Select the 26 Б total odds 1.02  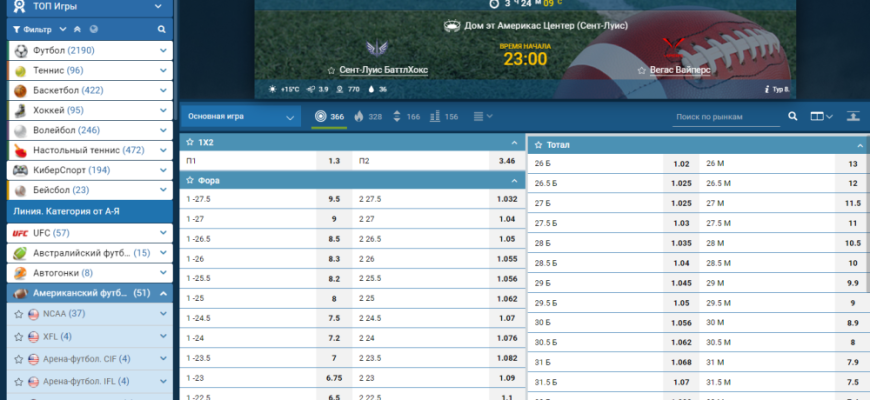coord(681,164)
